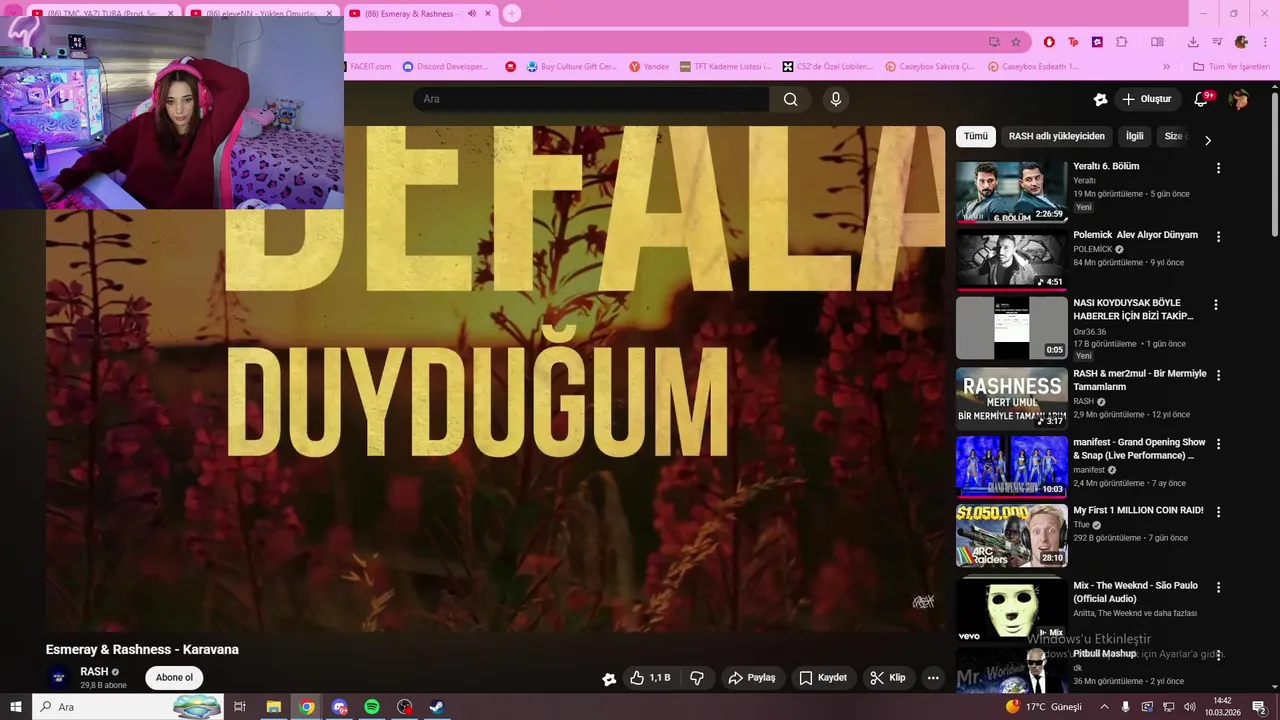Open the Buy Culture Gift Cer bookmark
This screenshot has width=1280, height=720.
click(573, 67)
